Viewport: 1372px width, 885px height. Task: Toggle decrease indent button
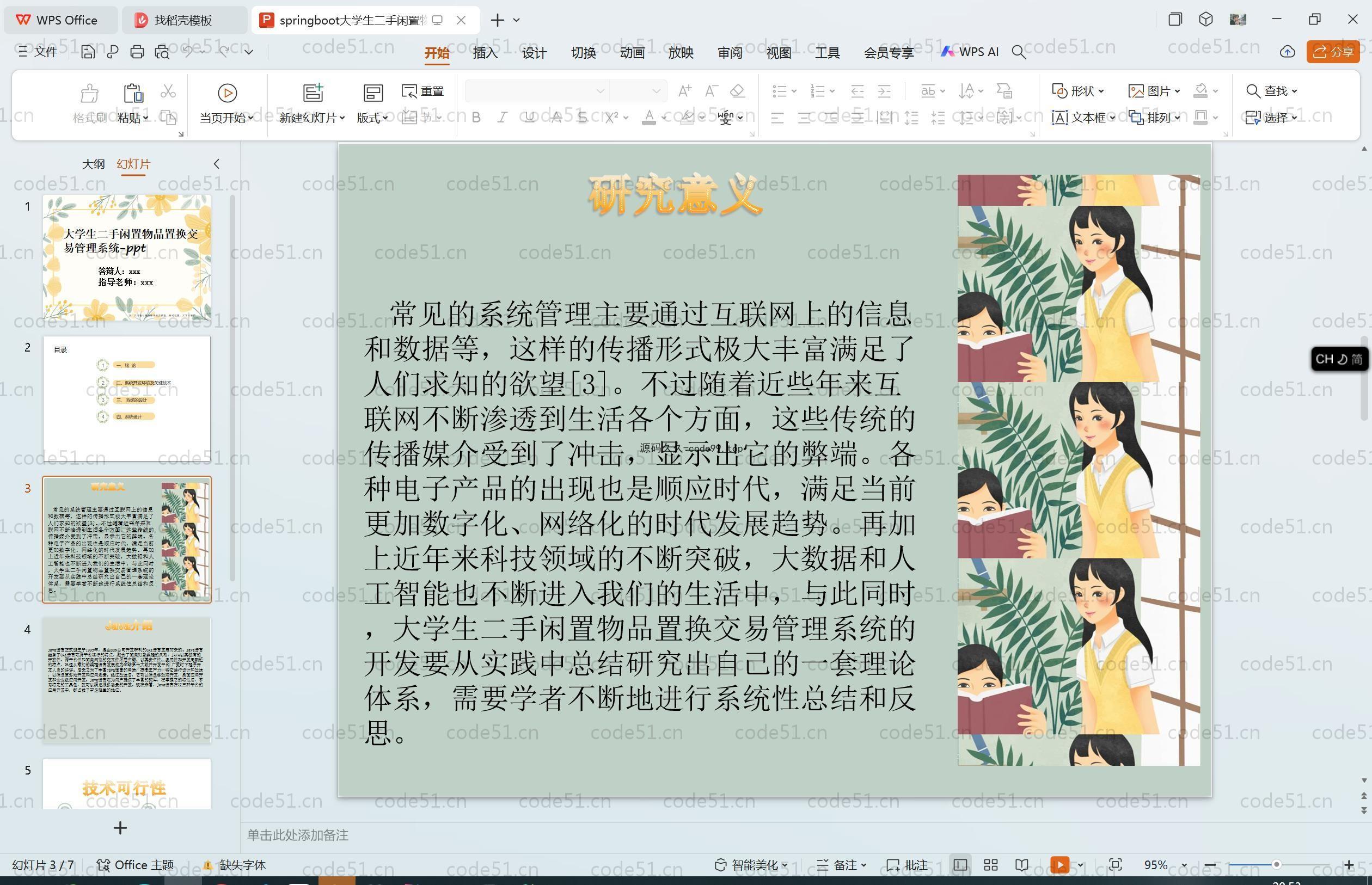pos(857,91)
